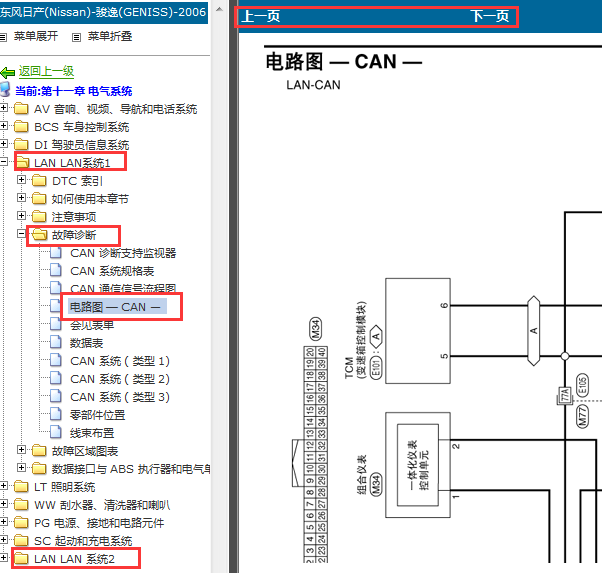The image size is (602, 573).
Task: Click the CAN 系统 类型 1 page icon
Action: click(x=56, y=360)
